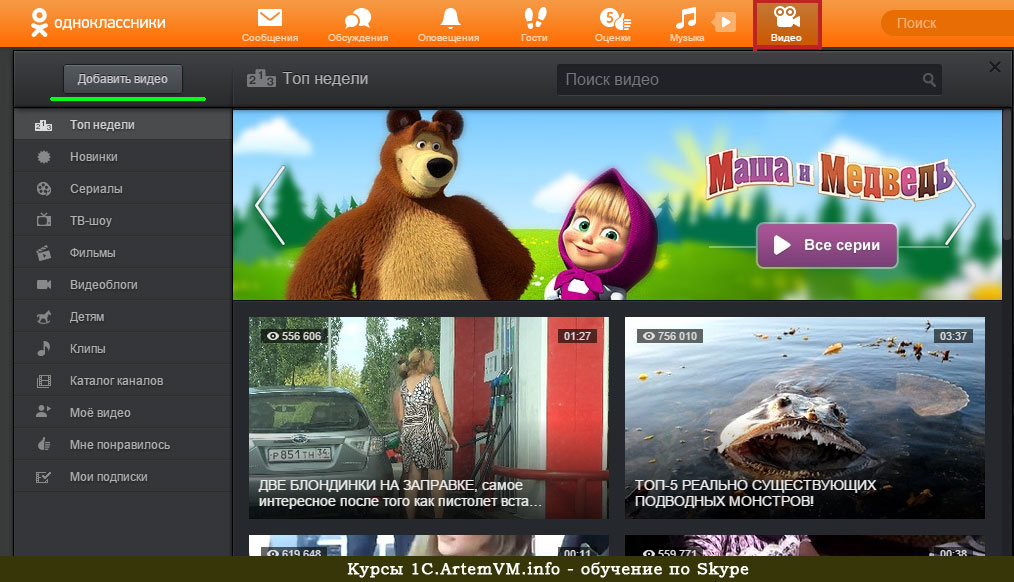Open the Odnoklassniki home logo
Screen dimensions: 1014x582
(98, 23)
